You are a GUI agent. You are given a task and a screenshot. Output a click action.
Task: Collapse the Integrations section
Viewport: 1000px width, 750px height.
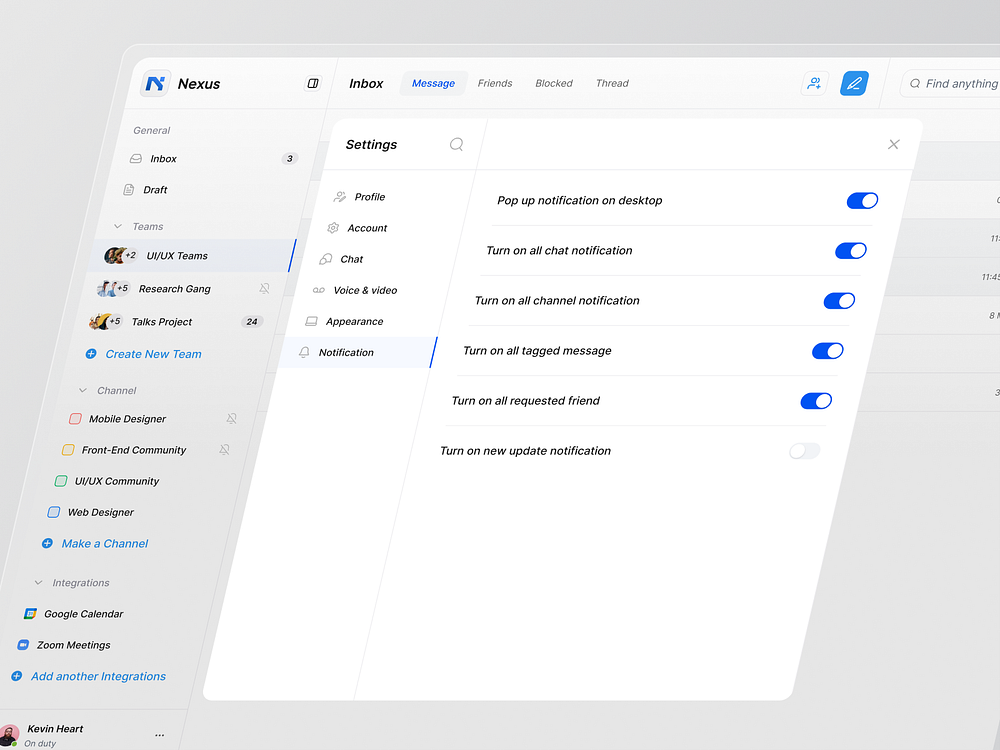pos(37,582)
